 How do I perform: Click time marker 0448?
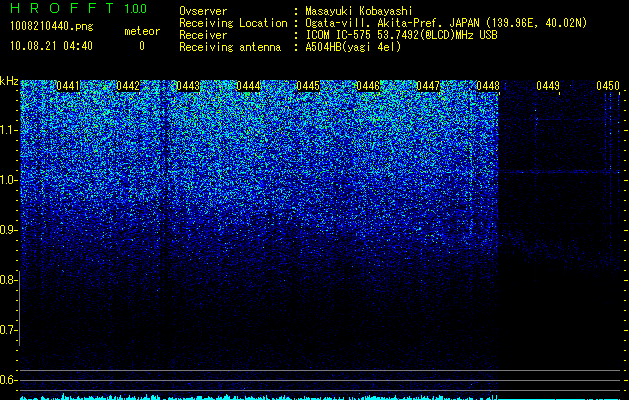pos(488,86)
